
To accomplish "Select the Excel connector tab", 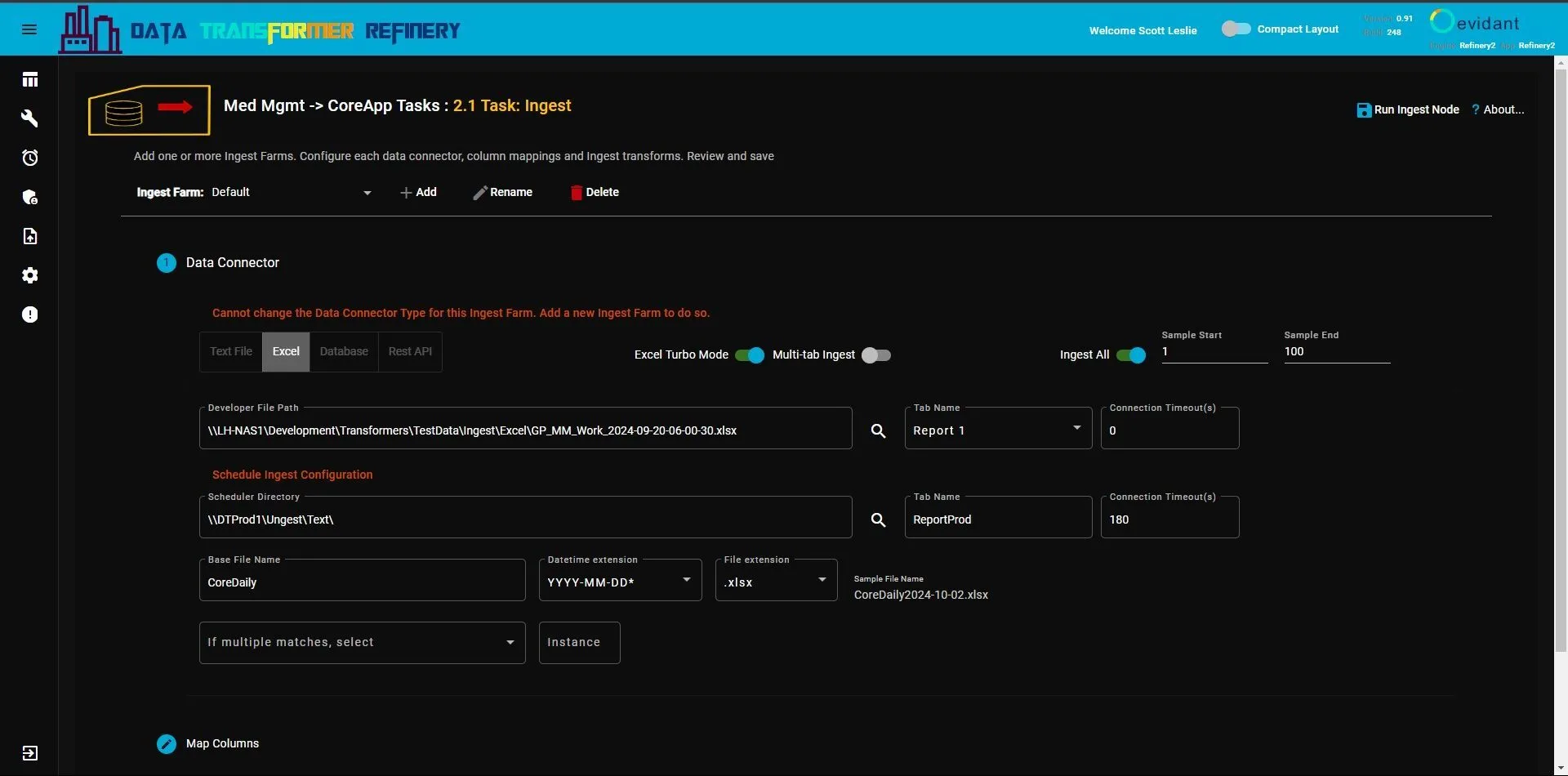I will tap(286, 351).
